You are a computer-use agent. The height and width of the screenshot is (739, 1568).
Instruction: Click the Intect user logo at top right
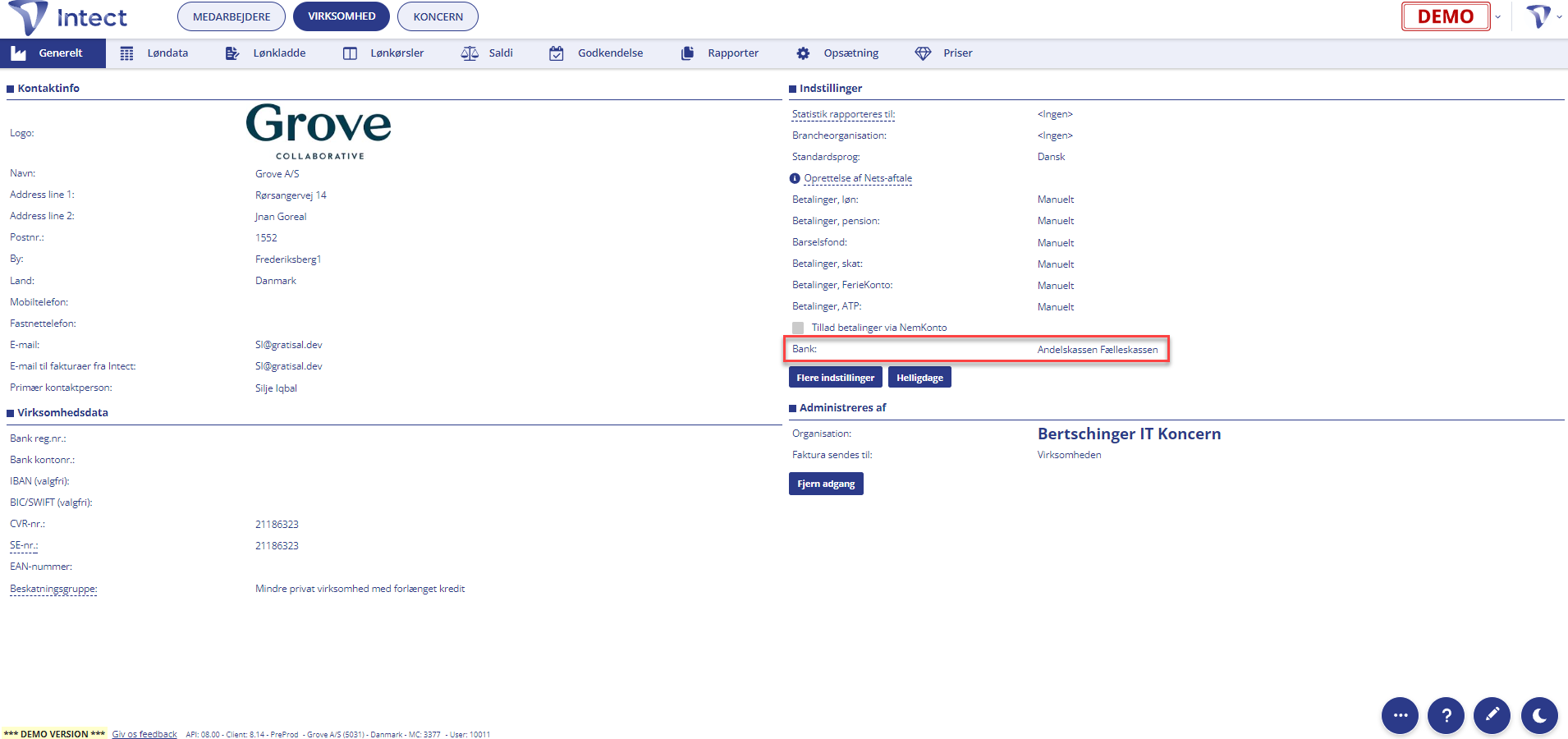click(1538, 16)
